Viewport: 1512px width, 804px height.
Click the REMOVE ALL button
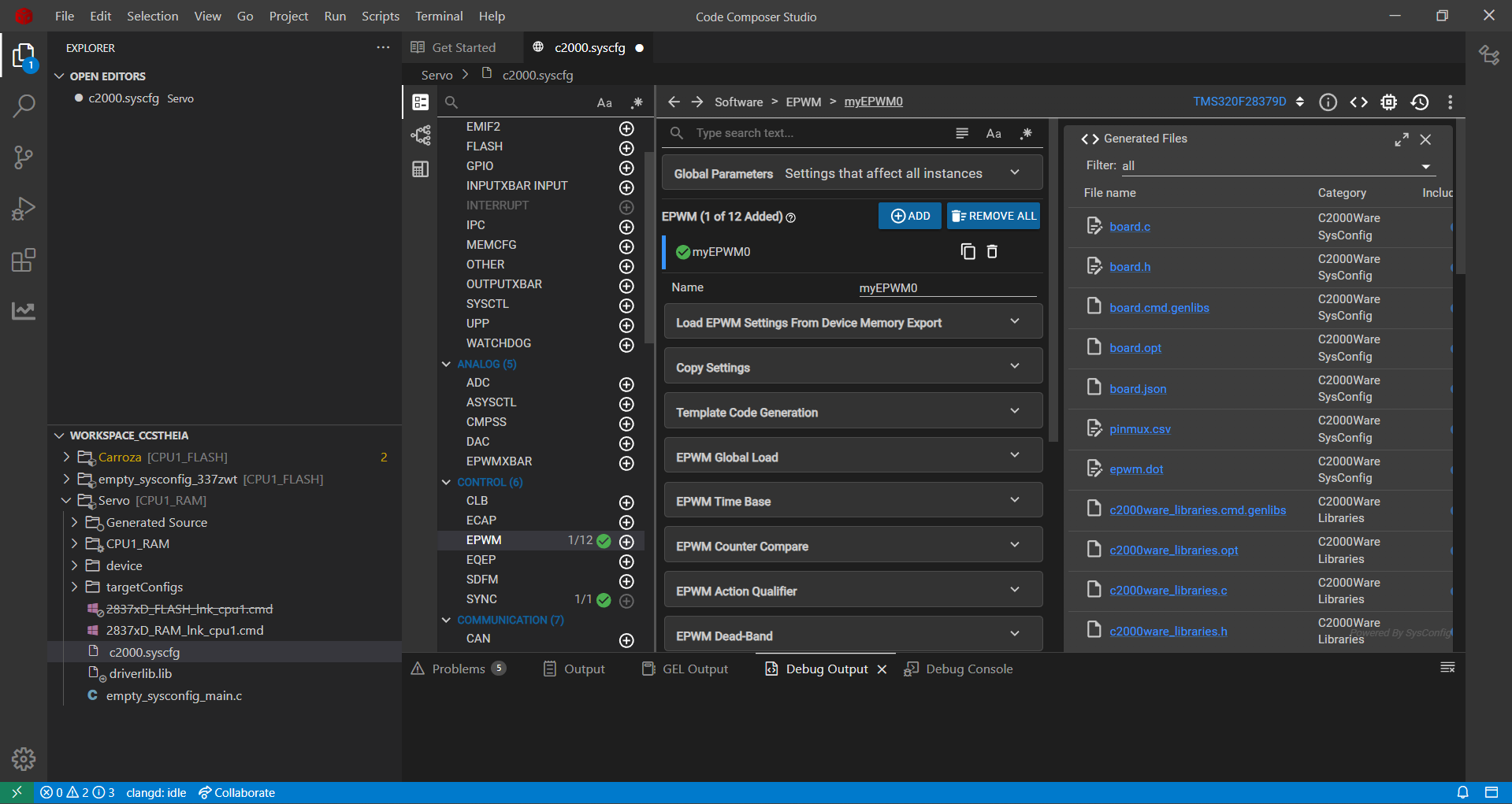(994, 216)
